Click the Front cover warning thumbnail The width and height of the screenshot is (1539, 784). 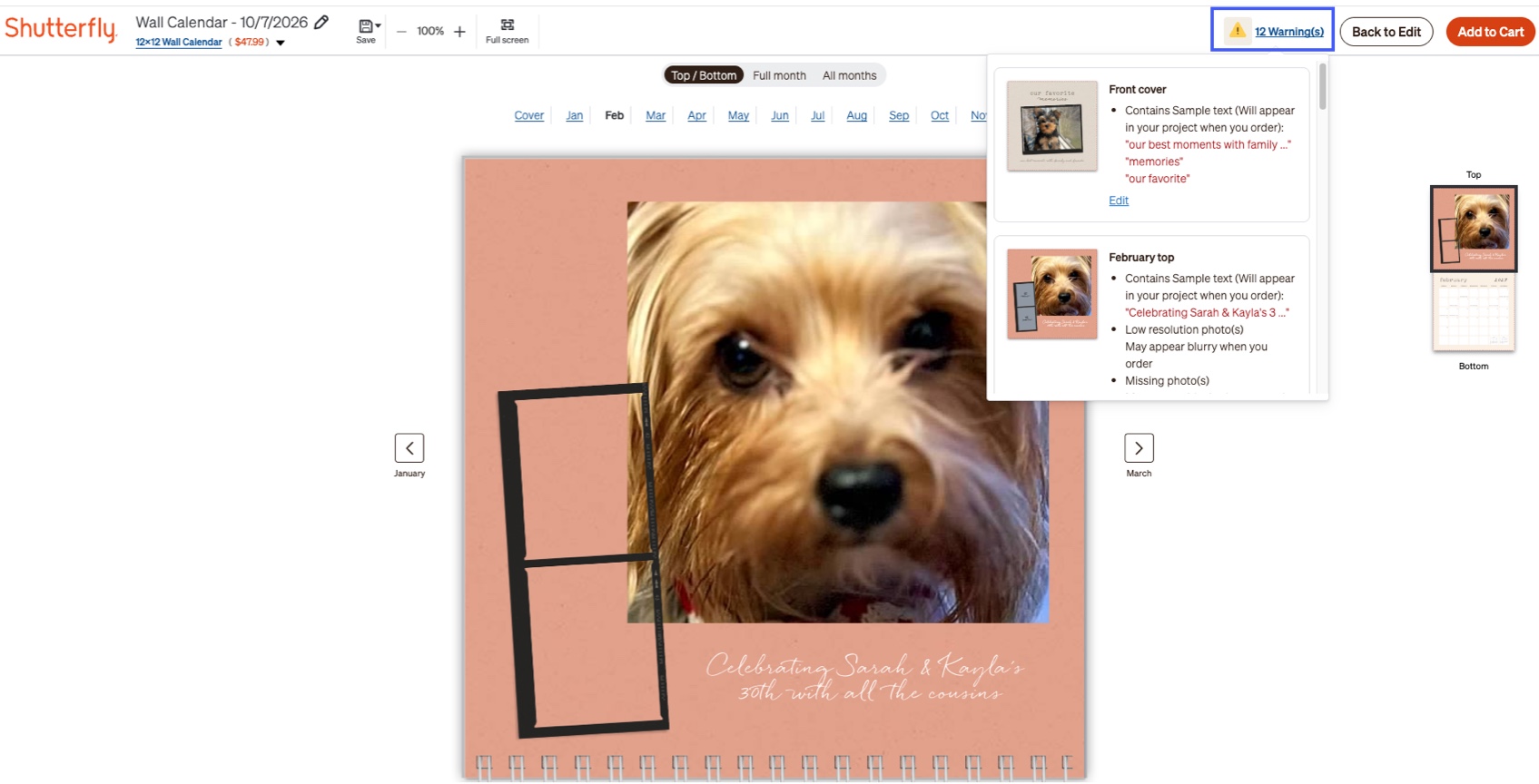(x=1052, y=126)
